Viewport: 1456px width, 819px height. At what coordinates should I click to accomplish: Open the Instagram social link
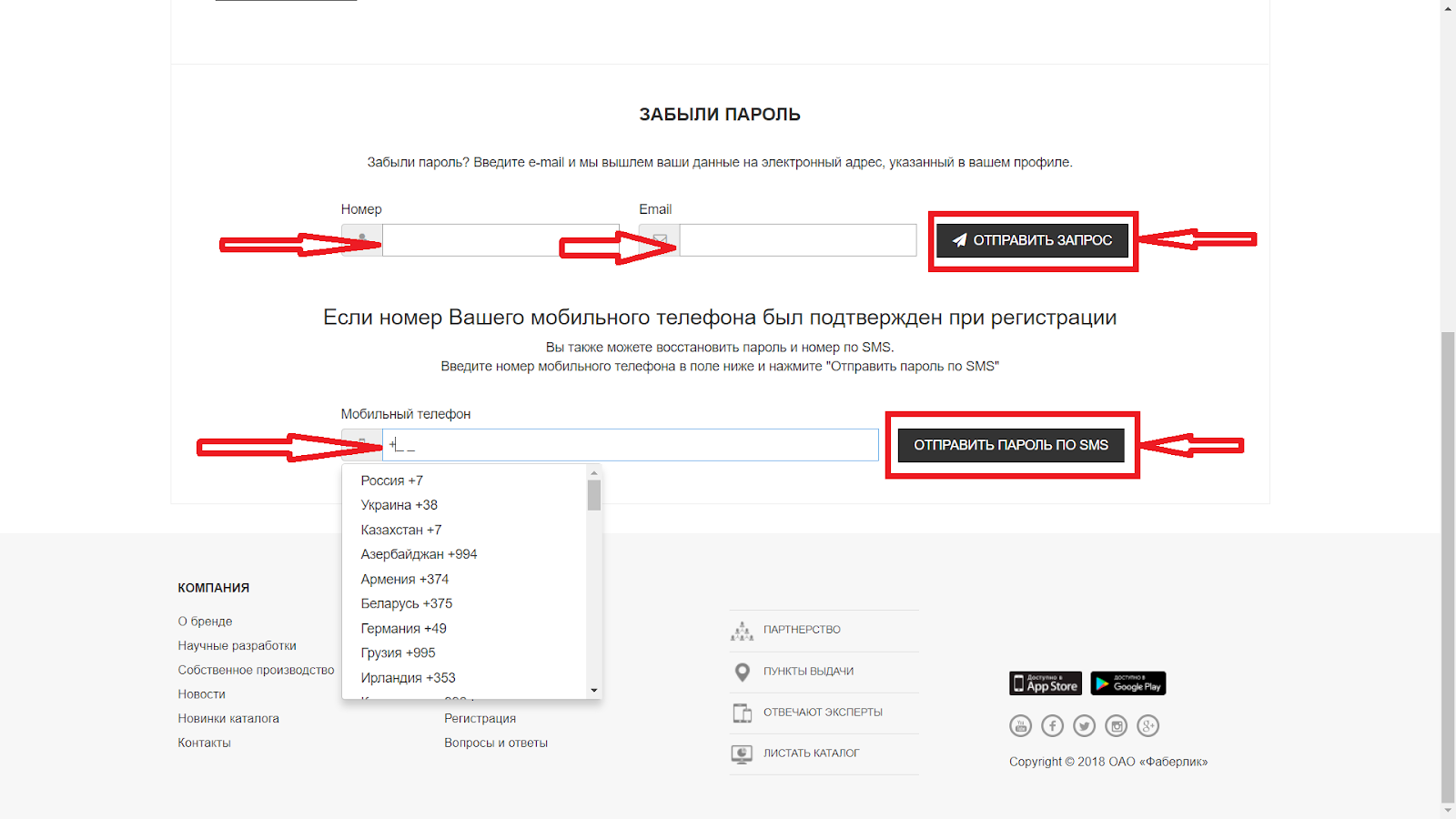click(1116, 725)
